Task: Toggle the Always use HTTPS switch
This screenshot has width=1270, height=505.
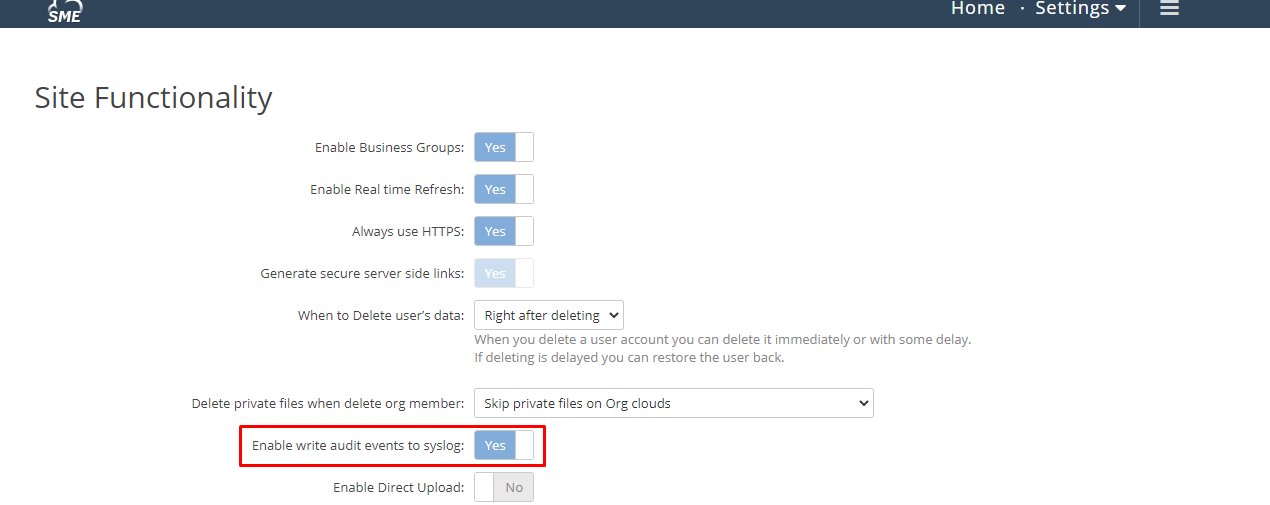Action: pos(504,231)
